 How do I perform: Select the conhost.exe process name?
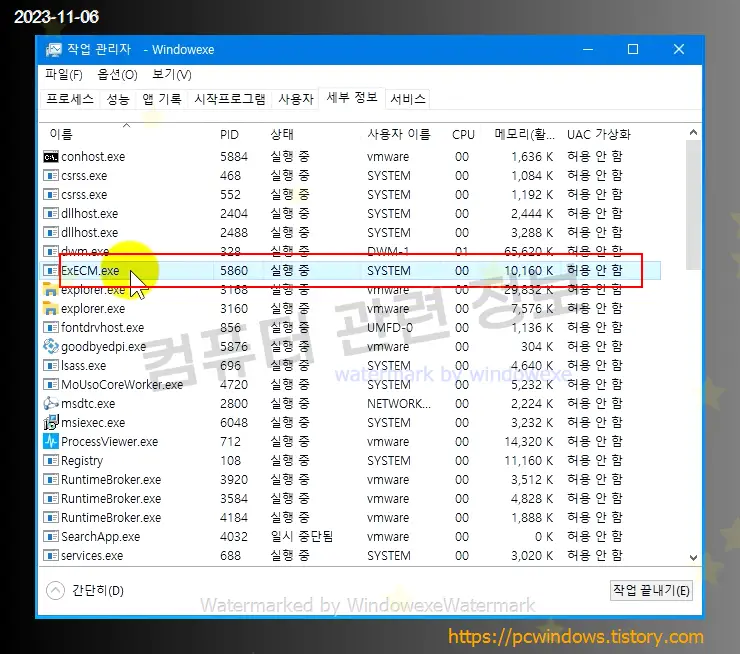[x=93, y=157]
